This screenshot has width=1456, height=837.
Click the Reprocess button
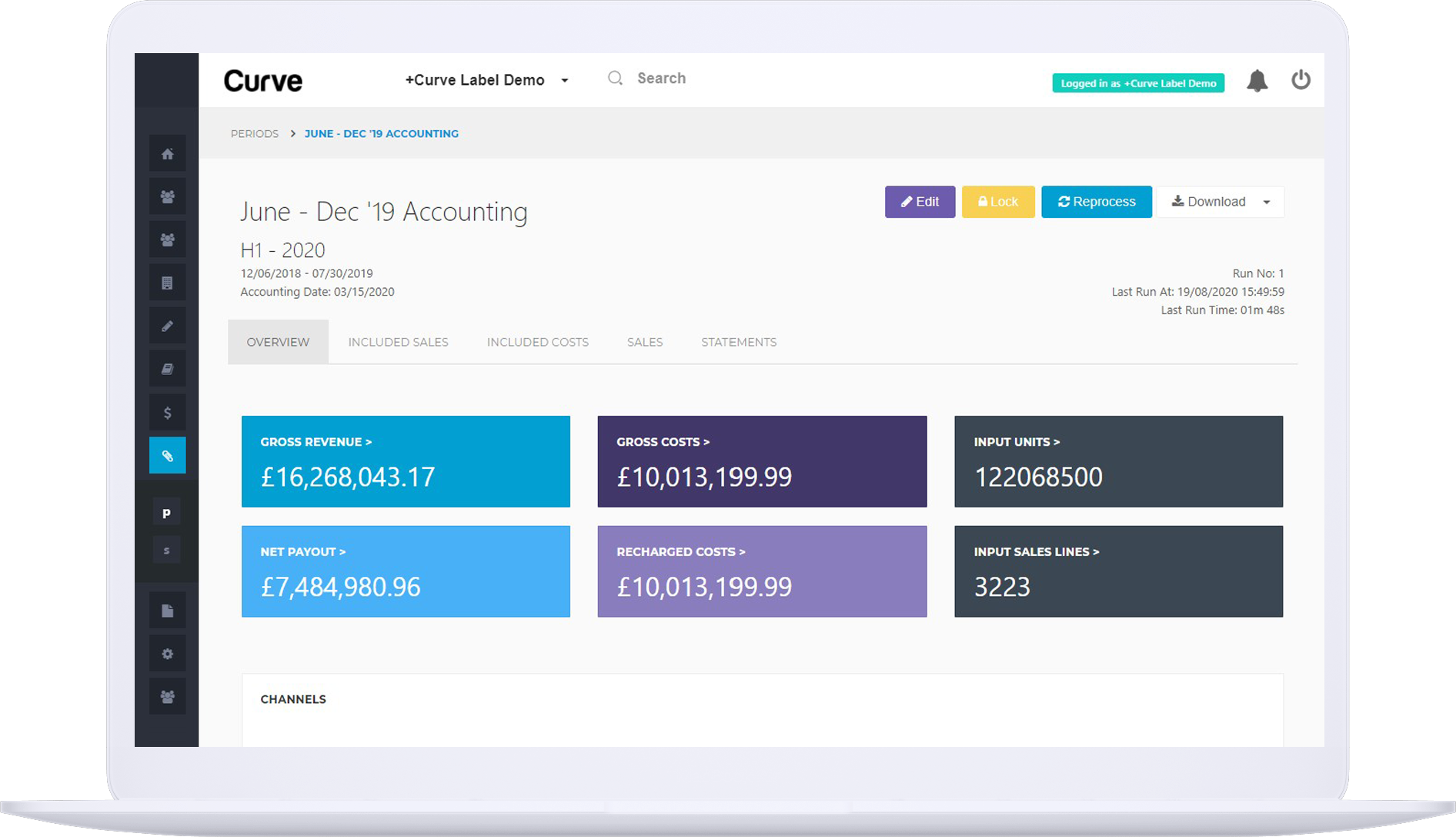[1097, 202]
